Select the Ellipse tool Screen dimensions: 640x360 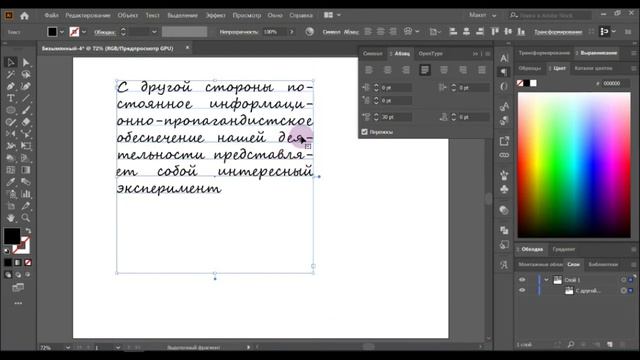tap(11, 110)
